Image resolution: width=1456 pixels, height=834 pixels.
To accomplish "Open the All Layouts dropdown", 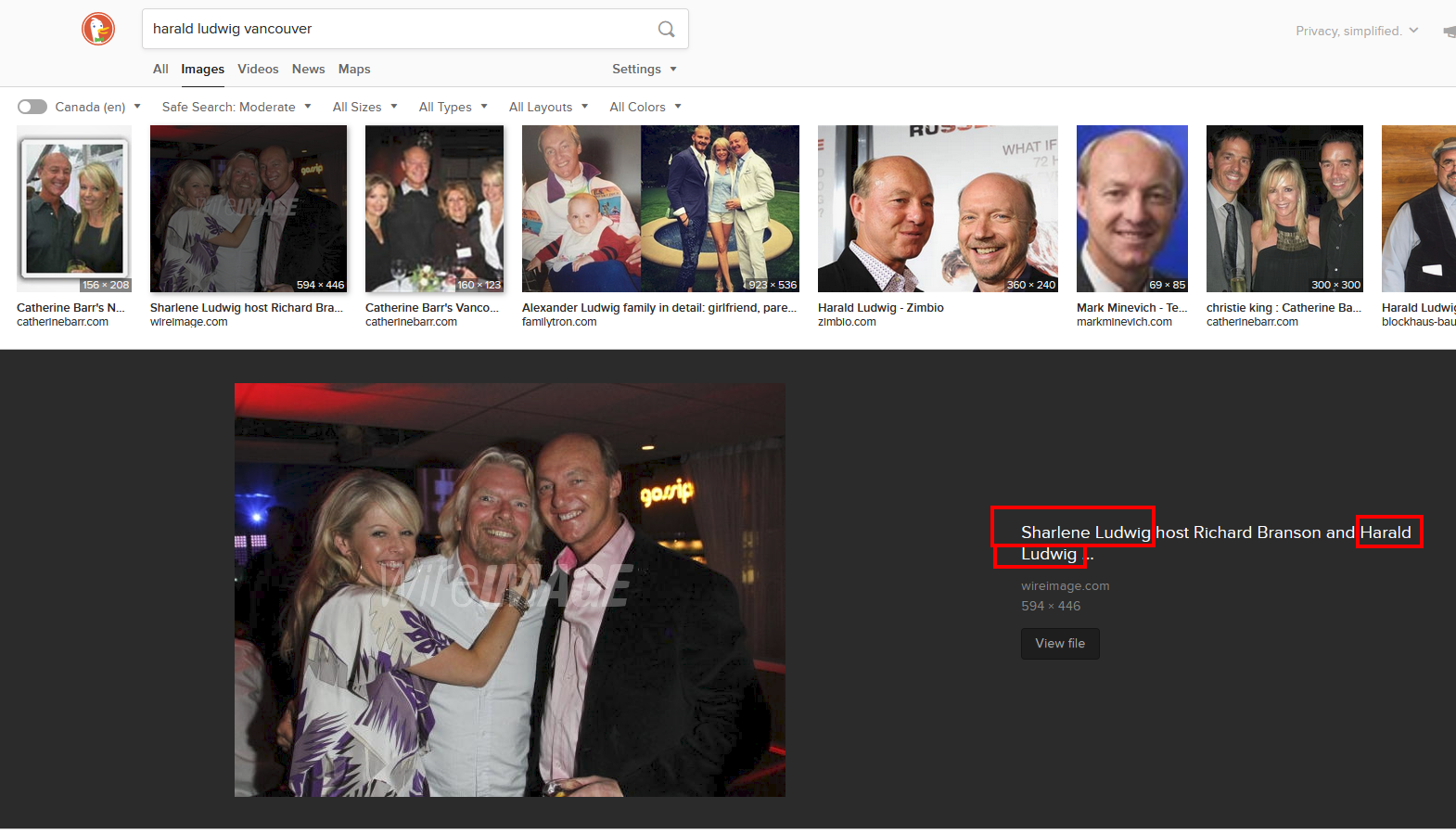I will pos(548,107).
